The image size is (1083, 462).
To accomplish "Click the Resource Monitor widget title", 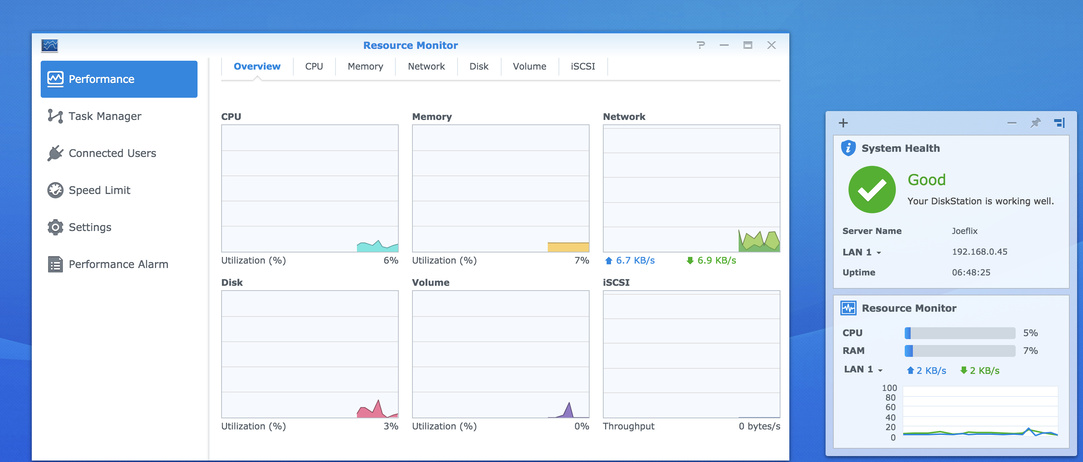I will tap(909, 308).
